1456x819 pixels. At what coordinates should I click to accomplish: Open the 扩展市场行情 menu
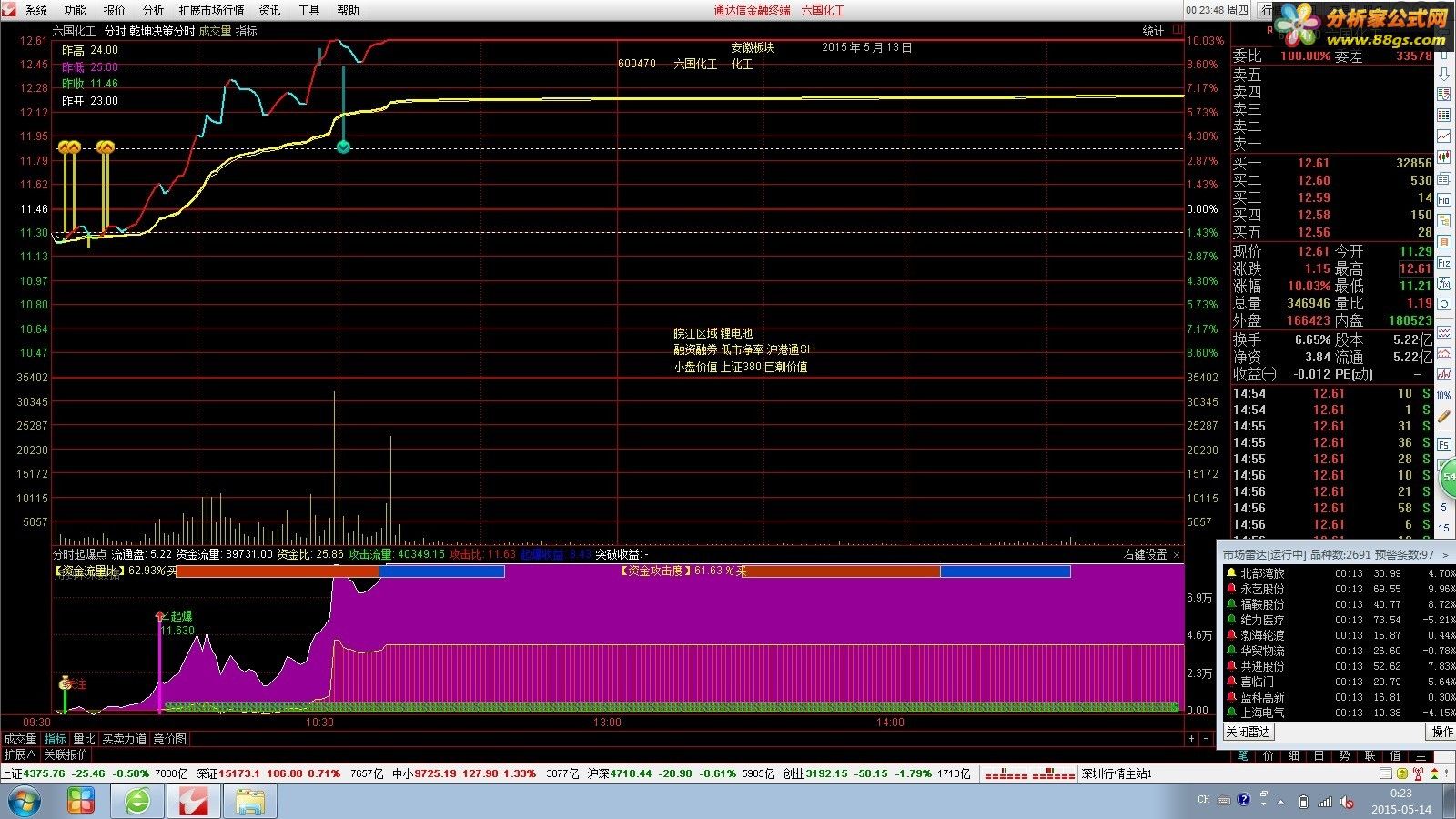click(212, 10)
